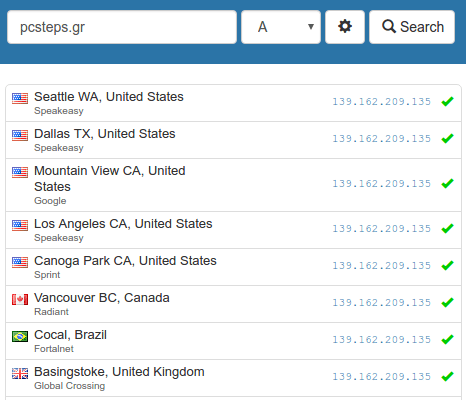Open IP address link for Vancouver BC

[x=382, y=302]
